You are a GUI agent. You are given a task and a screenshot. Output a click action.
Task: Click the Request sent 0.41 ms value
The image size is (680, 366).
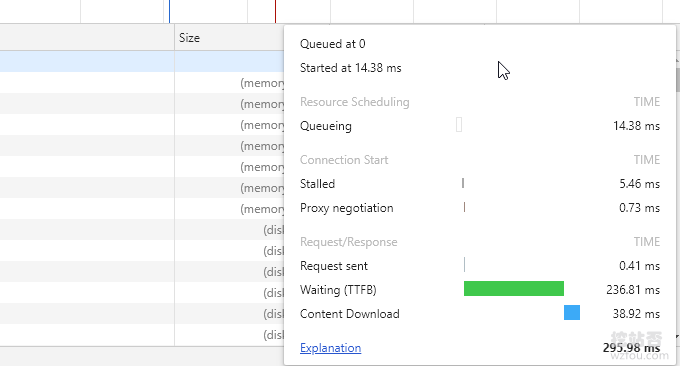click(640, 266)
